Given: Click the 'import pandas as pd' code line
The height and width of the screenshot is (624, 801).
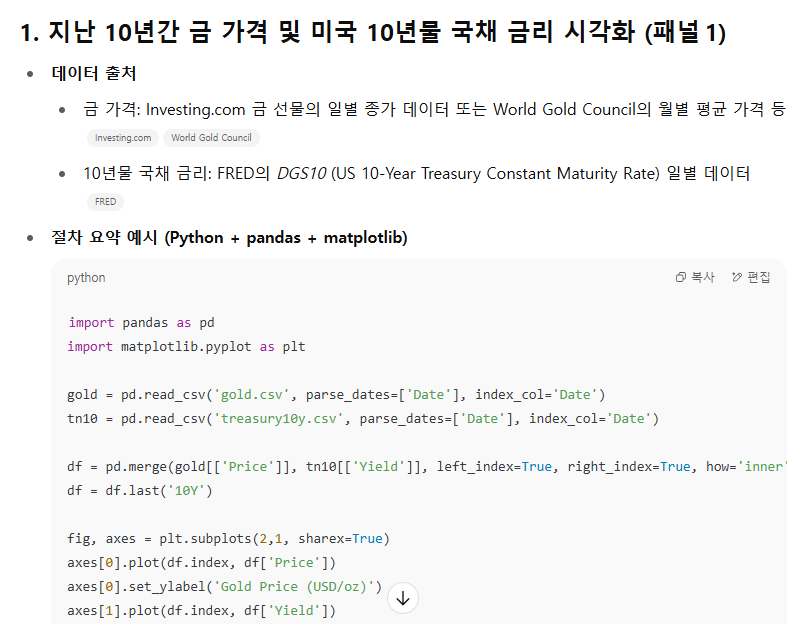Looking at the screenshot, I should tap(141, 323).
